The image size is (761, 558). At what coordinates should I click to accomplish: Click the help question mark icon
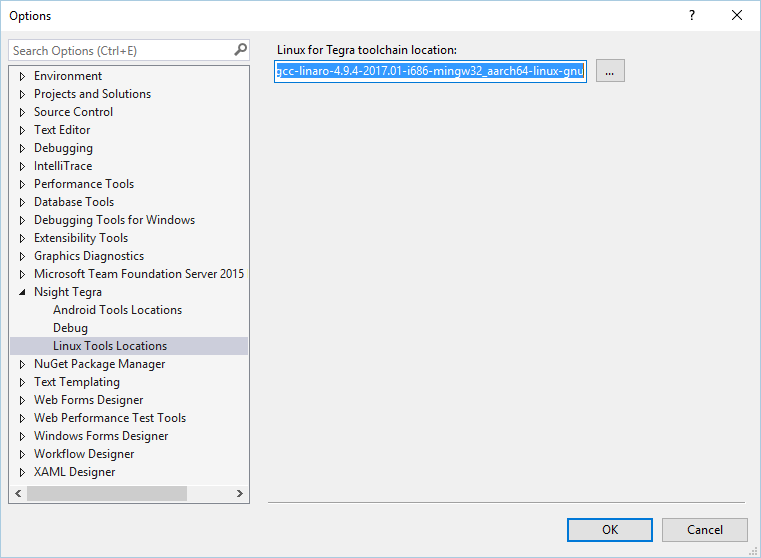tap(692, 16)
